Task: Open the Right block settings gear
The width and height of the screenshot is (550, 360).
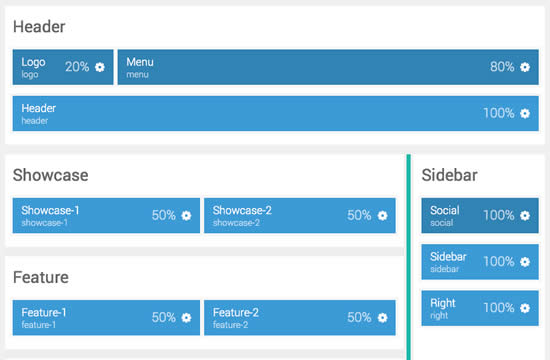Action: 525,308
